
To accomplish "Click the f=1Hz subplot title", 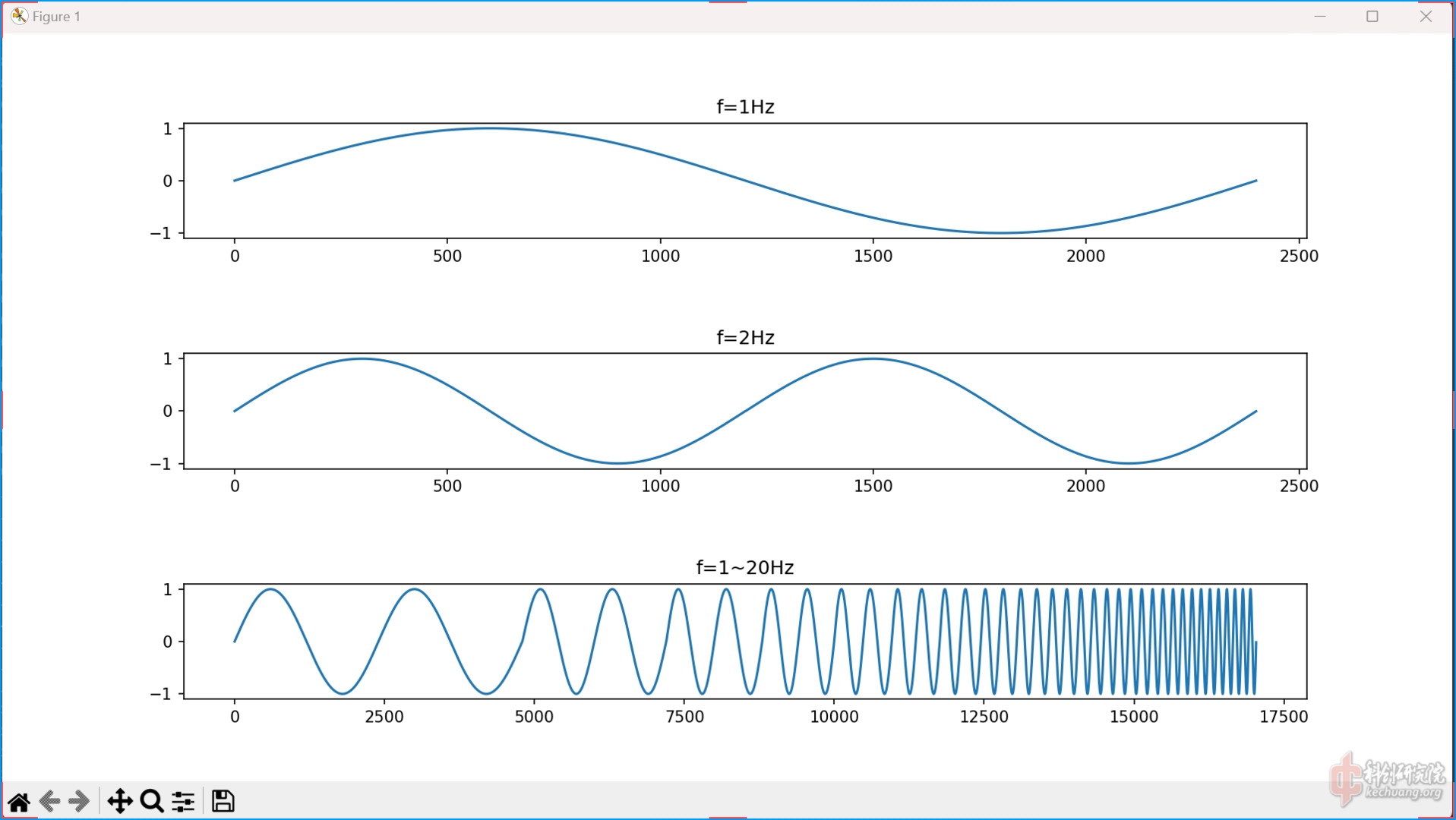I will pos(744,107).
